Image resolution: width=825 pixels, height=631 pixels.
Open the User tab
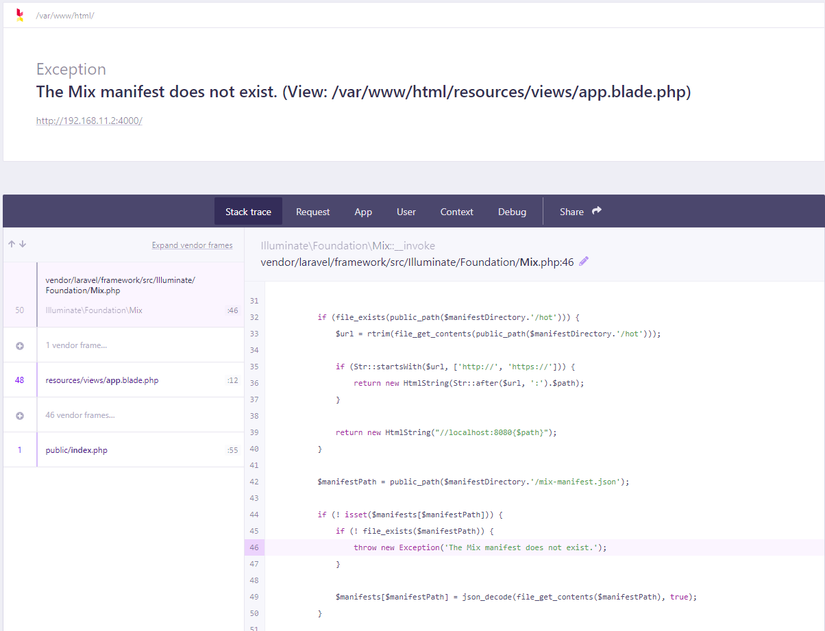(x=406, y=212)
